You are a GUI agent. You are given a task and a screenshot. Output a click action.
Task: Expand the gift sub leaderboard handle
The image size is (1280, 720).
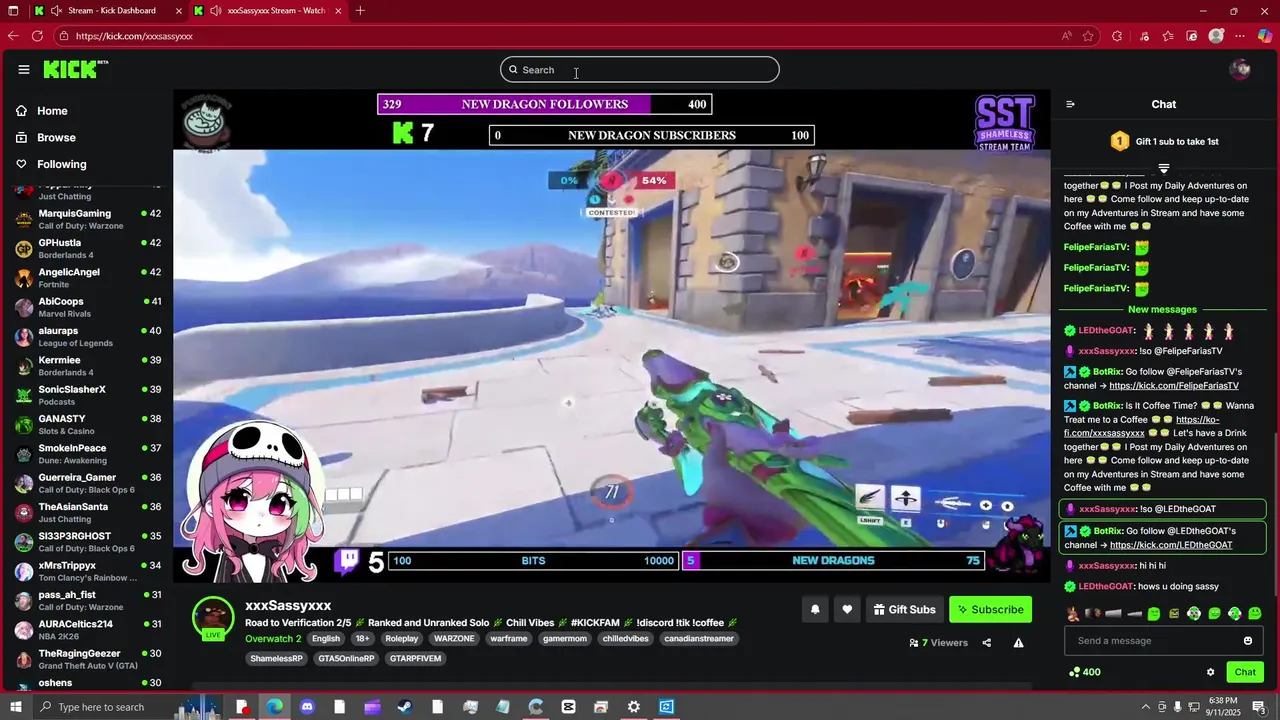(x=1163, y=168)
